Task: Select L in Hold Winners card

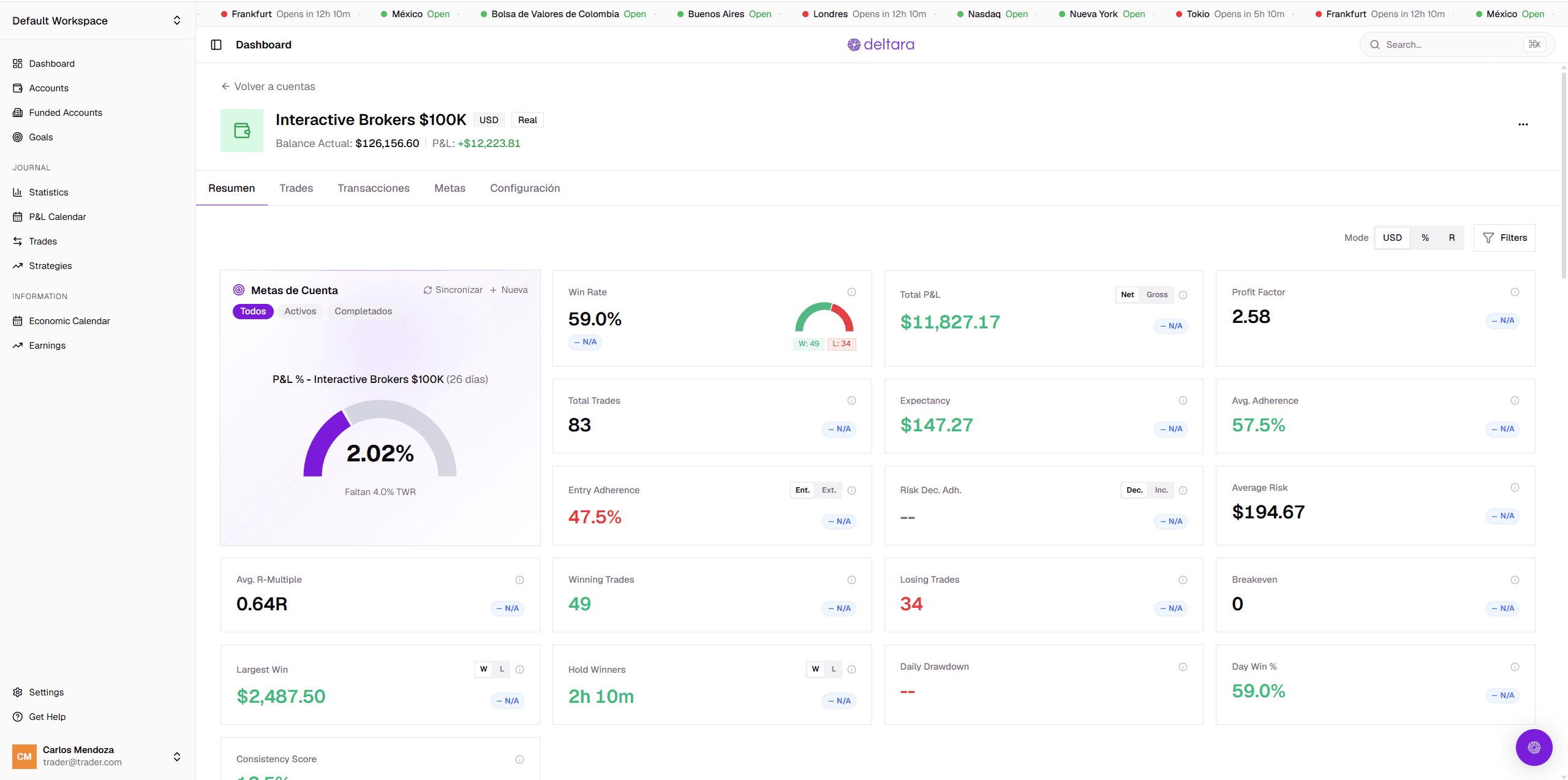Action: click(834, 669)
